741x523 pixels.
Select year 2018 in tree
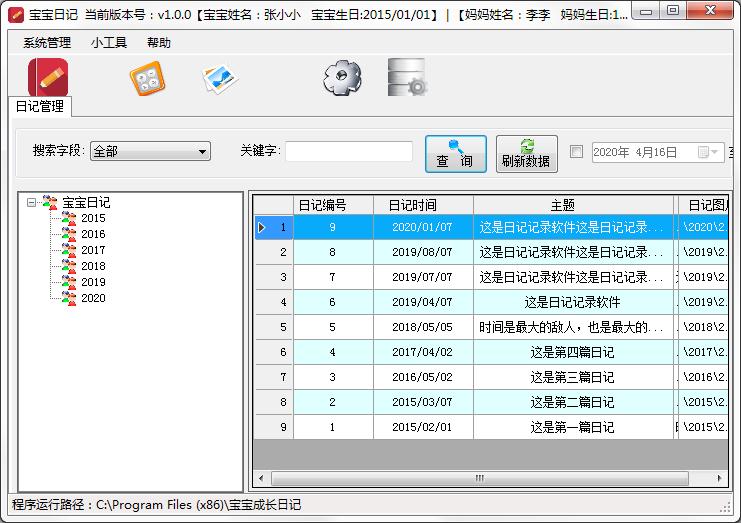[93, 266]
